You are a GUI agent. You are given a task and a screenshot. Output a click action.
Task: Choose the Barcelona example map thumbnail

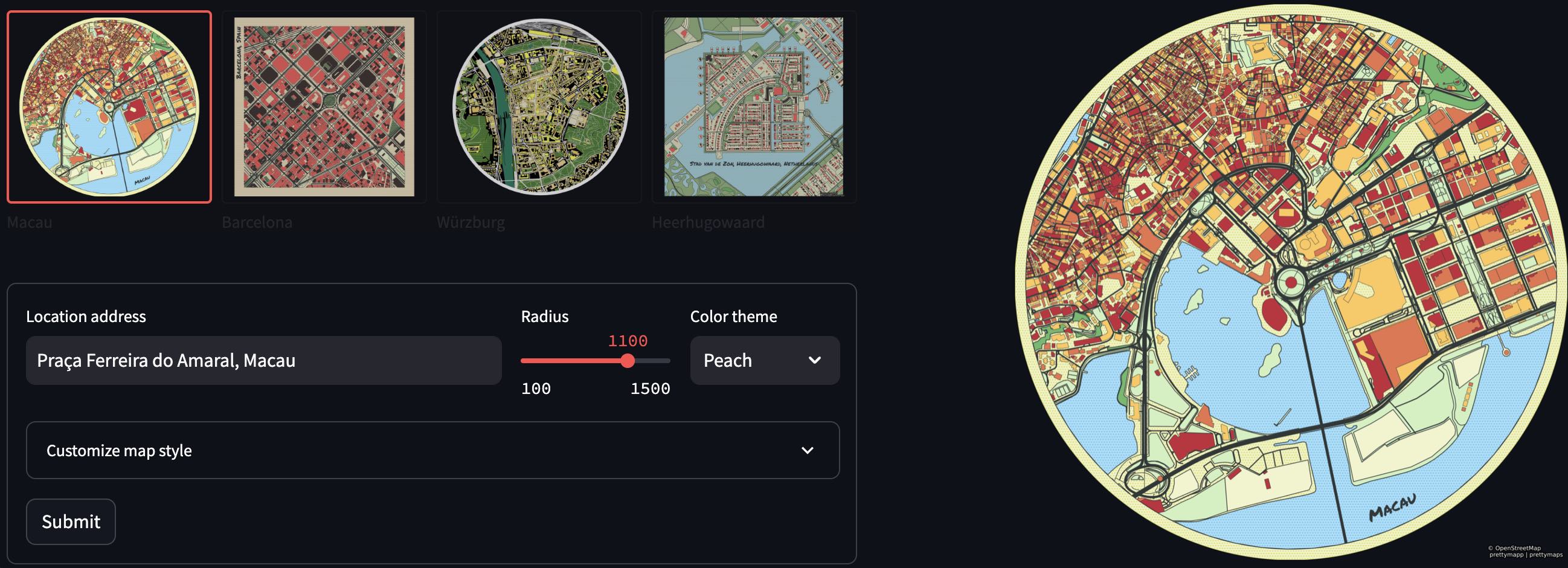[x=324, y=106]
